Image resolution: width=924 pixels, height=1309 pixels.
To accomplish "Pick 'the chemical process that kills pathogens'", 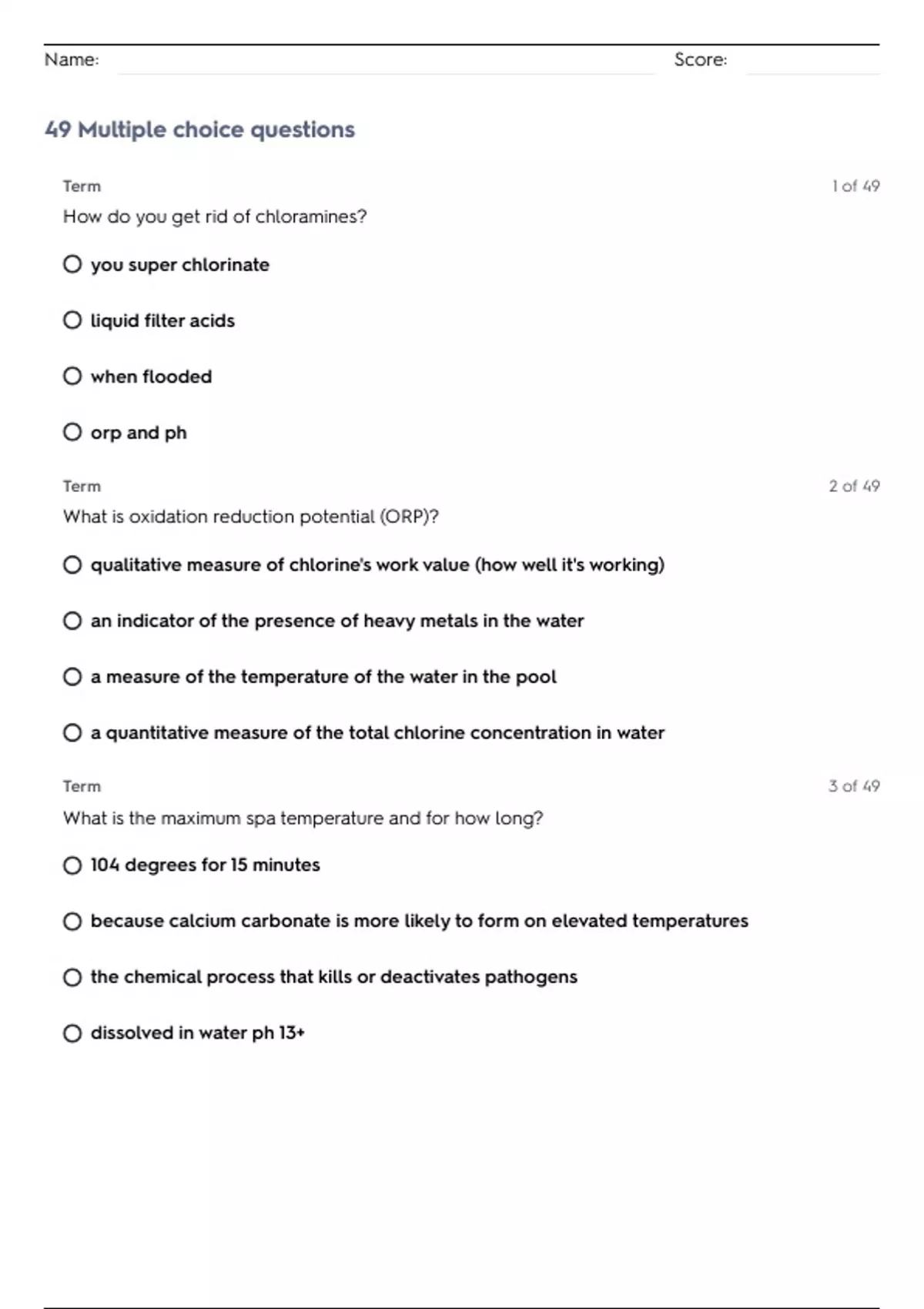I will 72,977.
